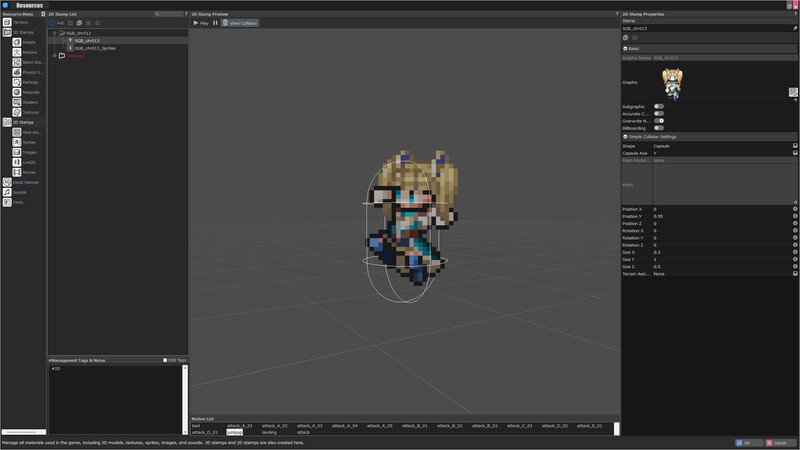Collapse the SGB_chr013 folder in tree
The width and height of the screenshot is (800, 450).
(55, 33)
